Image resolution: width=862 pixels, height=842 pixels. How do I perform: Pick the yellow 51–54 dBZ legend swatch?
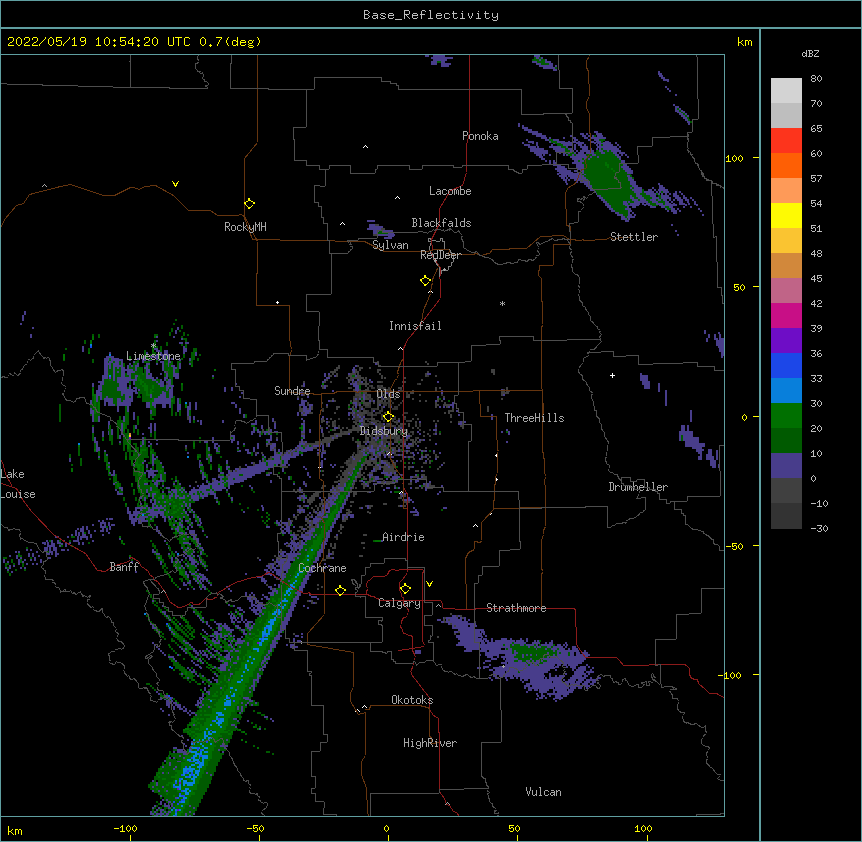click(786, 215)
